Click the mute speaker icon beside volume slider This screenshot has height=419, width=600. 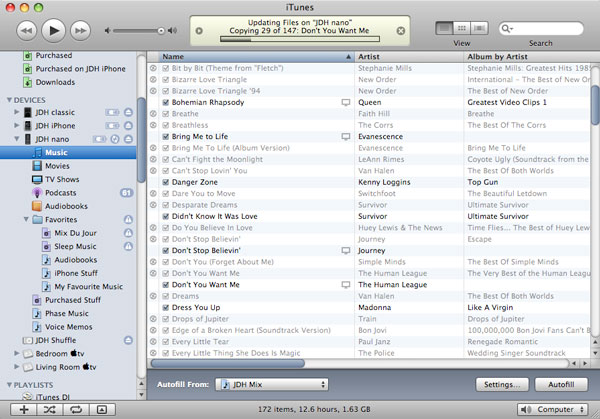pyautogui.click(x=108, y=31)
